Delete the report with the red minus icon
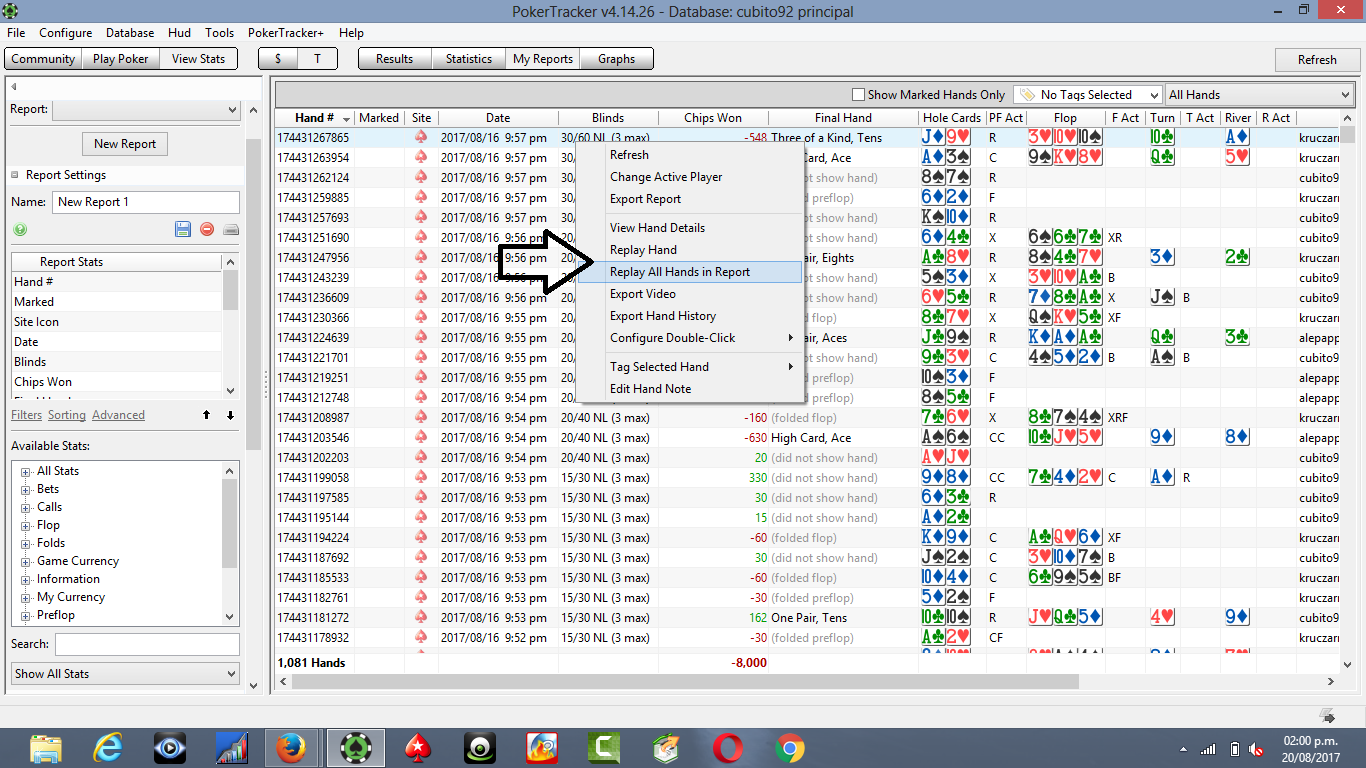This screenshot has width=1366, height=768. coord(207,229)
